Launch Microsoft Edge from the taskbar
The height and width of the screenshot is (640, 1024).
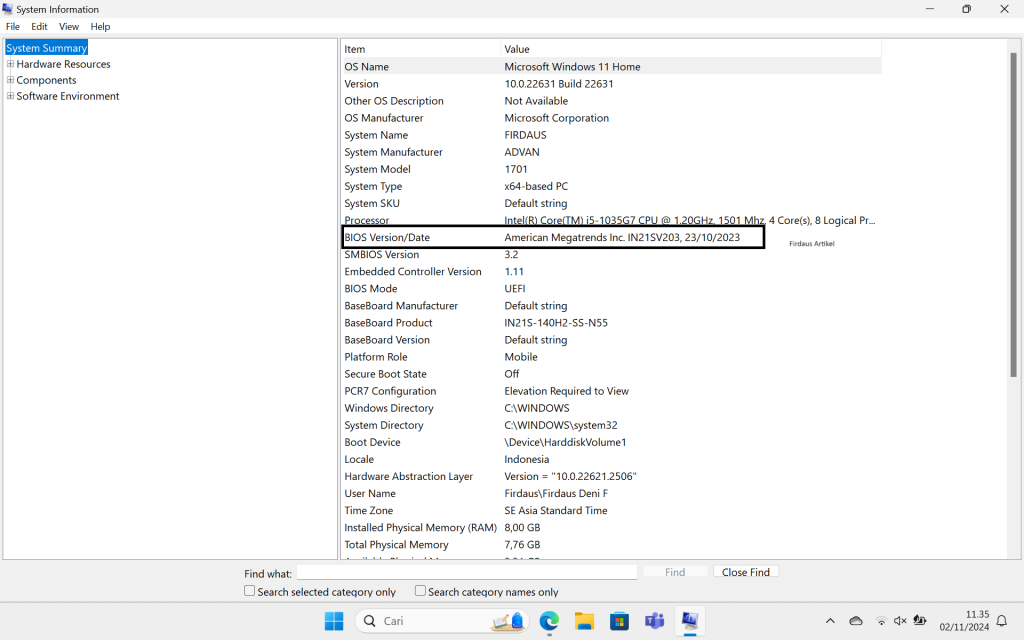click(549, 621)
